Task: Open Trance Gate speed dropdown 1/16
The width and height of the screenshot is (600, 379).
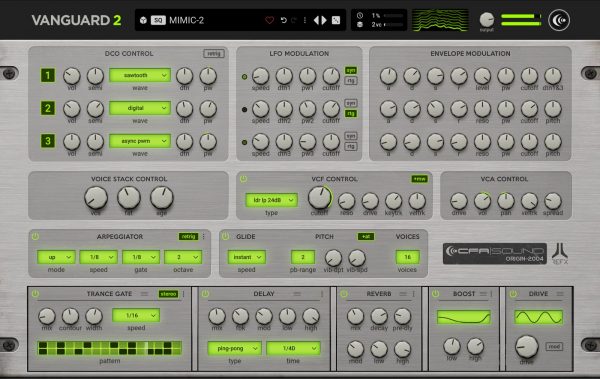Action: coord(136,315)
